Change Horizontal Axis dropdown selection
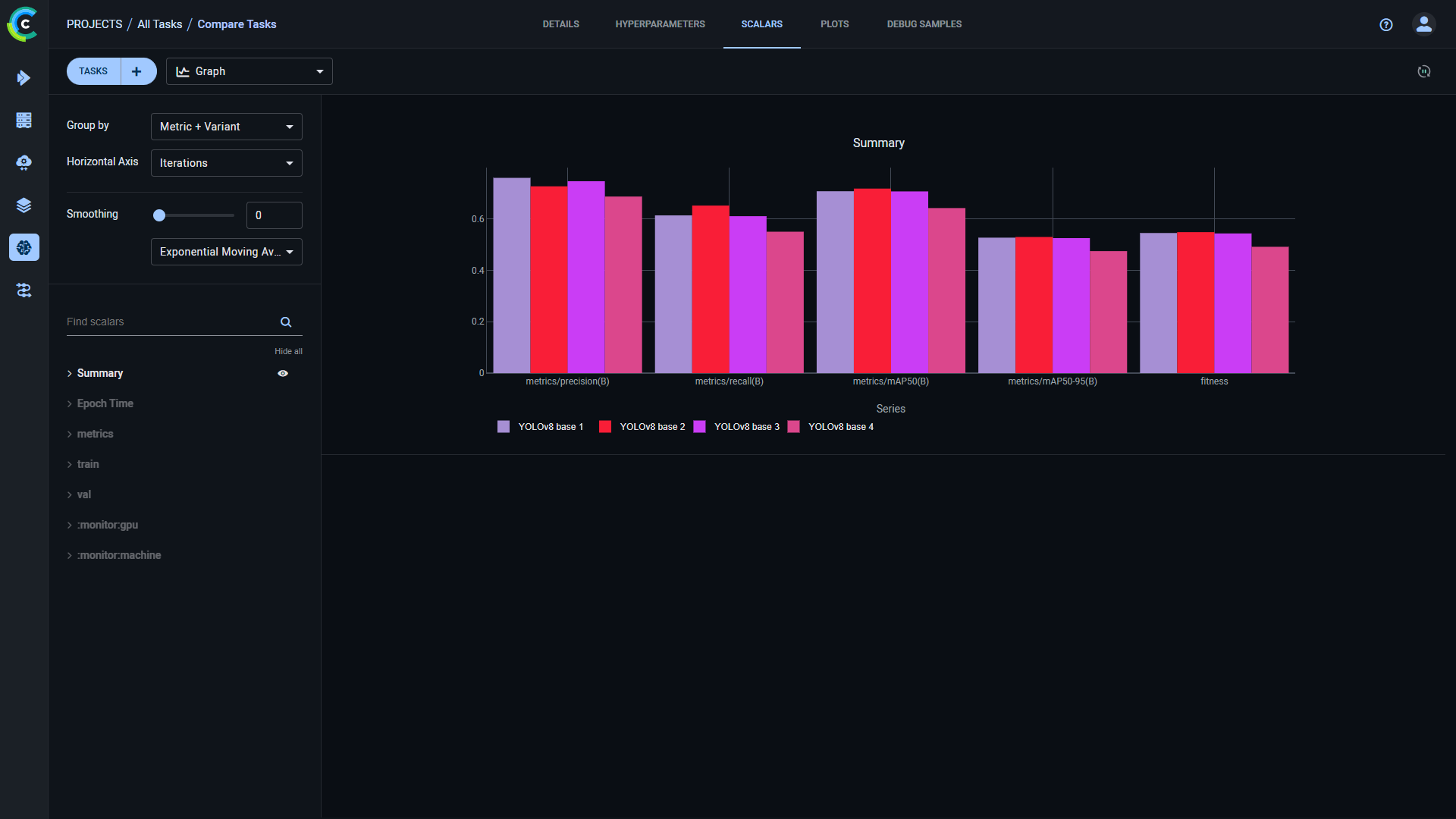The image size is (1456, 819). coord(226,162)
